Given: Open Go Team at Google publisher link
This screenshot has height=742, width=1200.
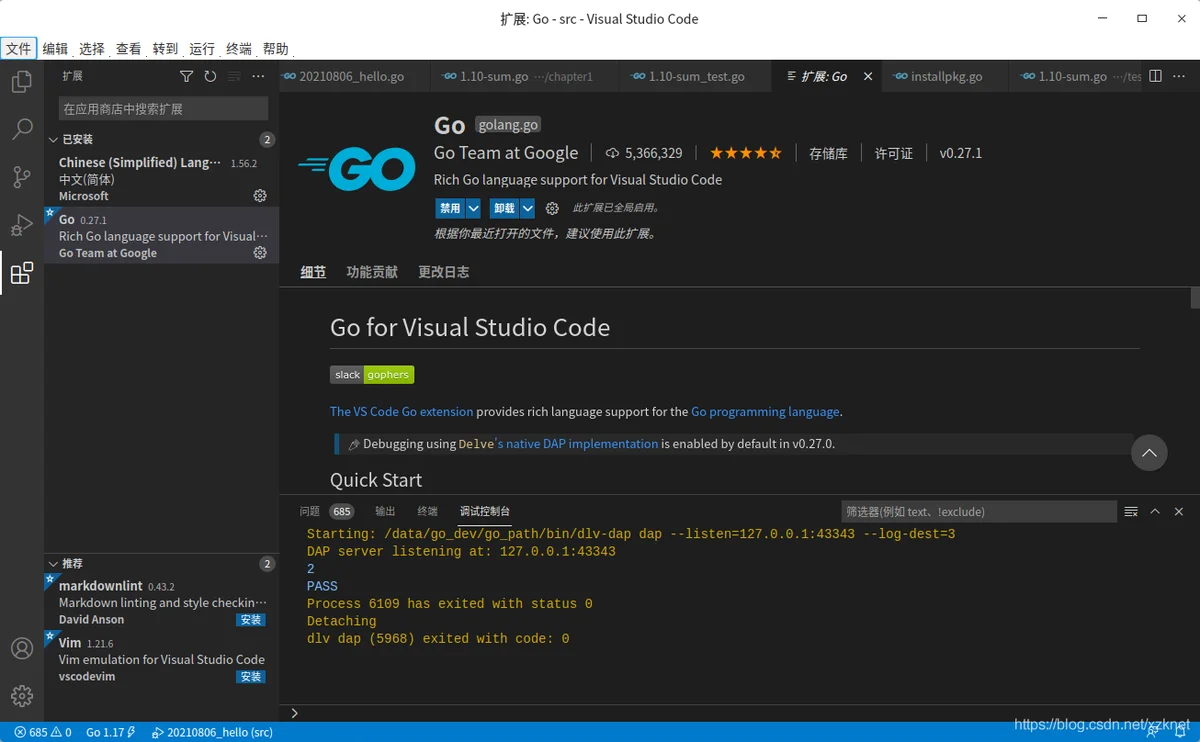Looking at the screenshot, I should click(x=506, y=153).
